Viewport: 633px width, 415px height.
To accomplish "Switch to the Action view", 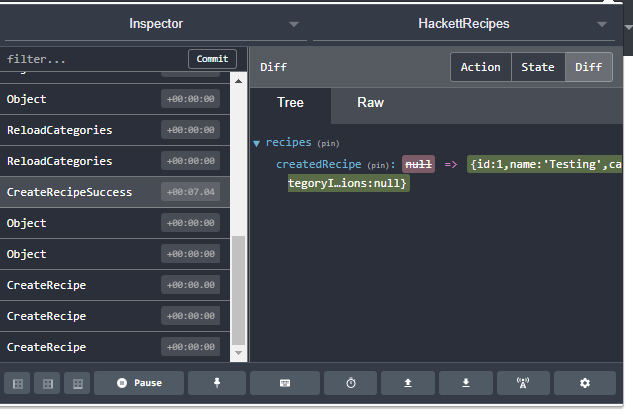I will point(480,67).
